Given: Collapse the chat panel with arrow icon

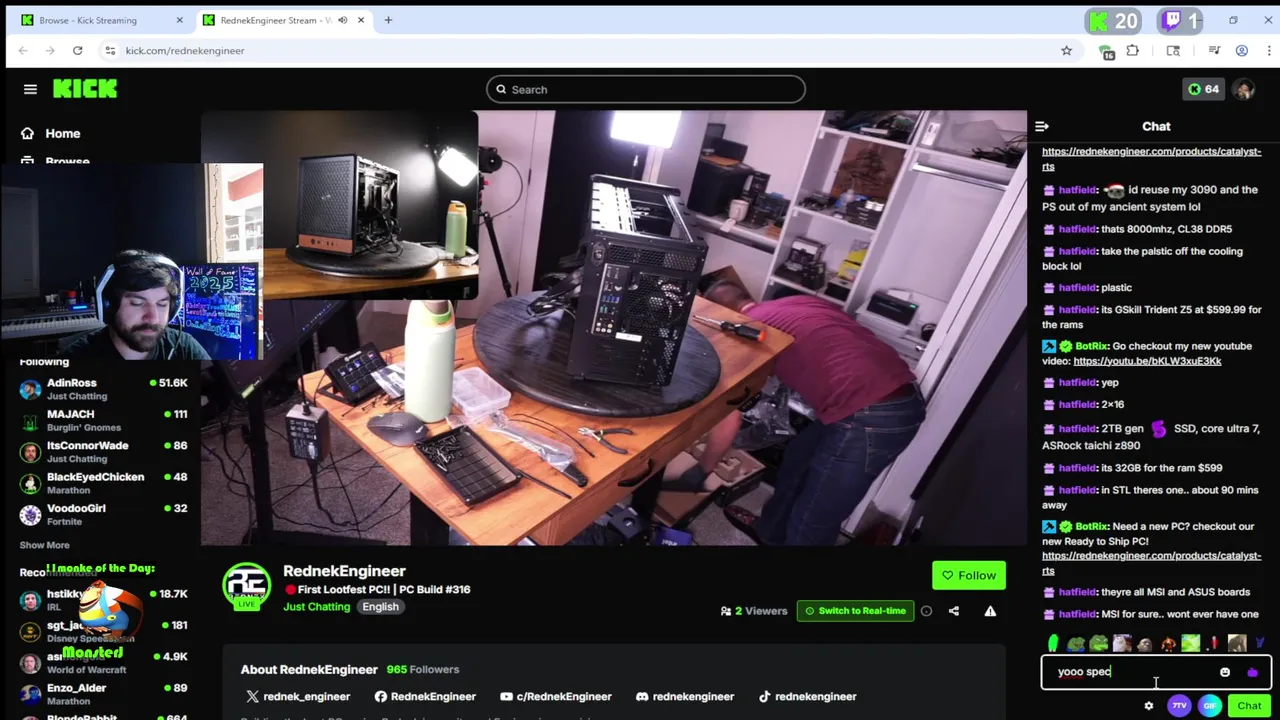Looking at the screenshot, I should tap(1042, 126).
